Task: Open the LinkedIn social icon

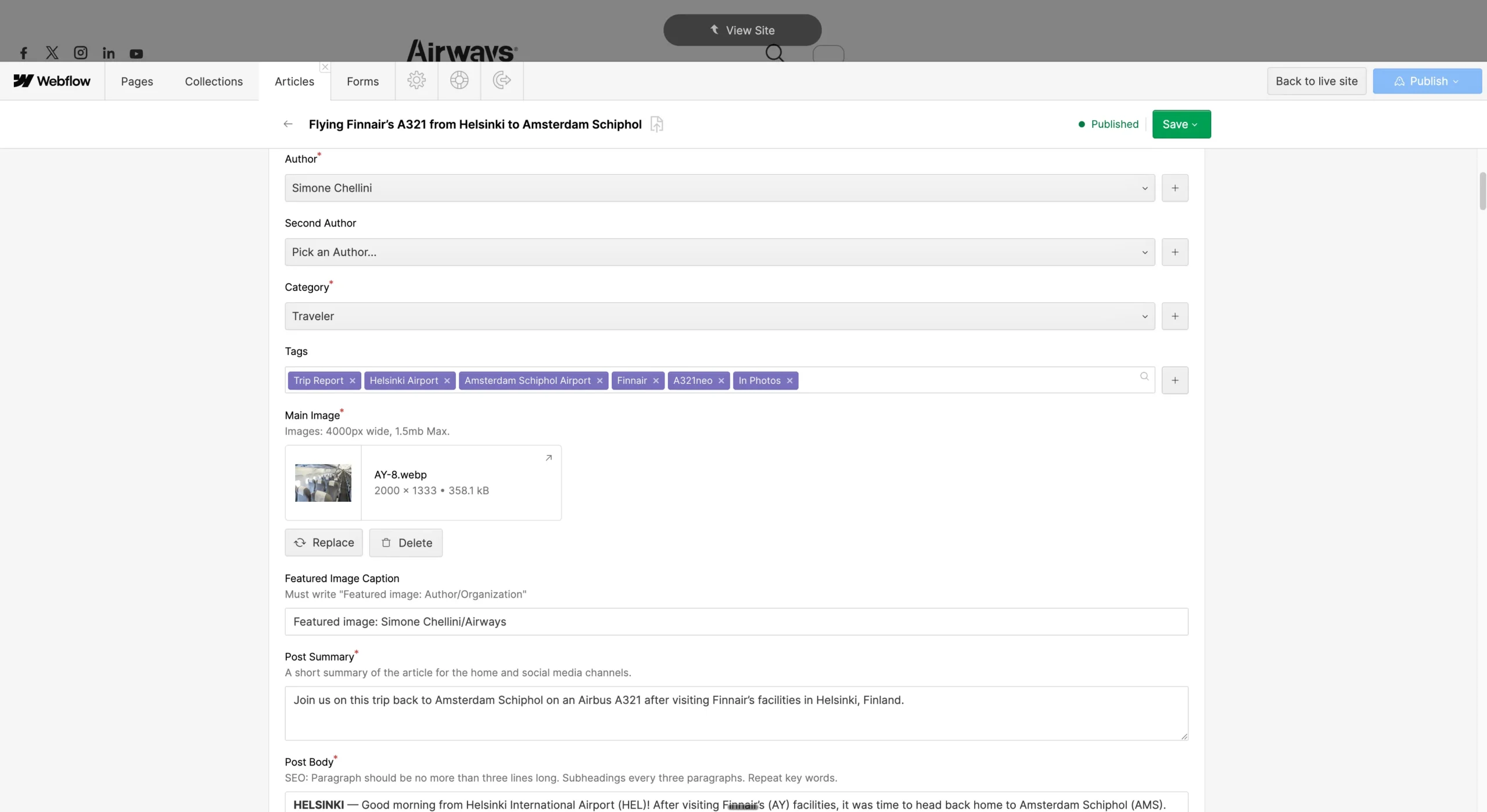Action: (x=109, y=53)
